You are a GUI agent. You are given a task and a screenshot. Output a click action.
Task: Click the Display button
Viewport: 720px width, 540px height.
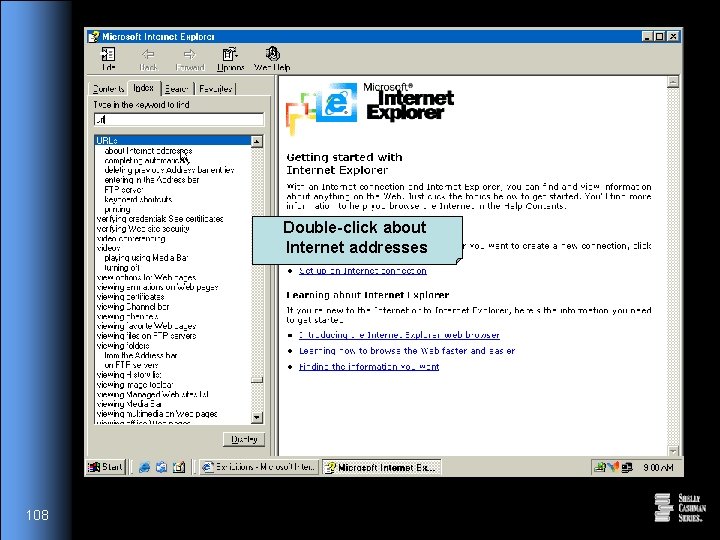click(x=244, y=439)
